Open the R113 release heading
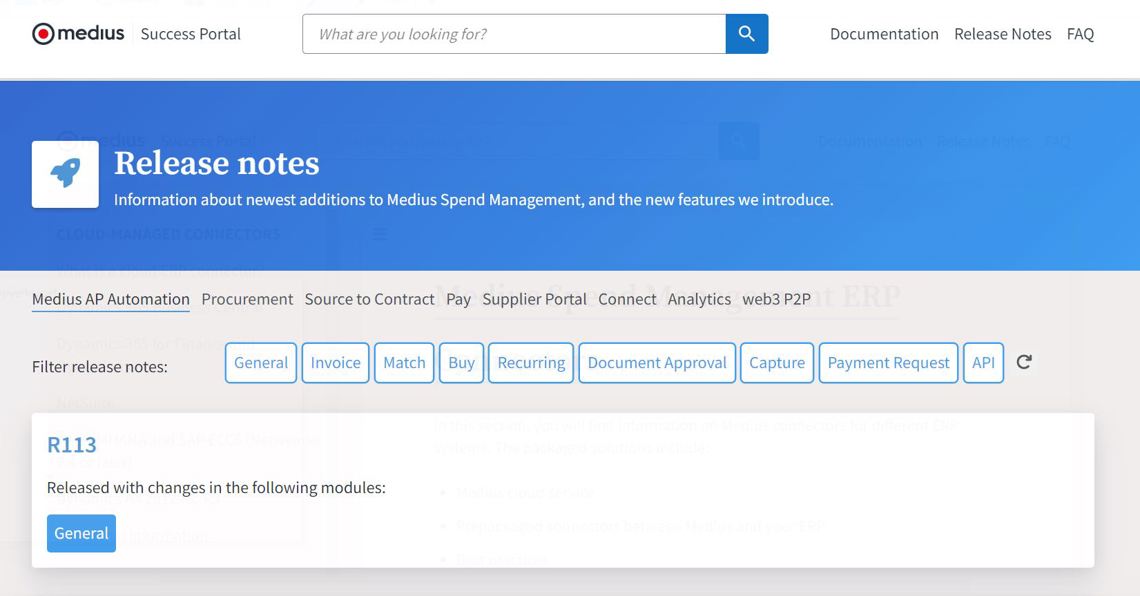 coord(72,445)
